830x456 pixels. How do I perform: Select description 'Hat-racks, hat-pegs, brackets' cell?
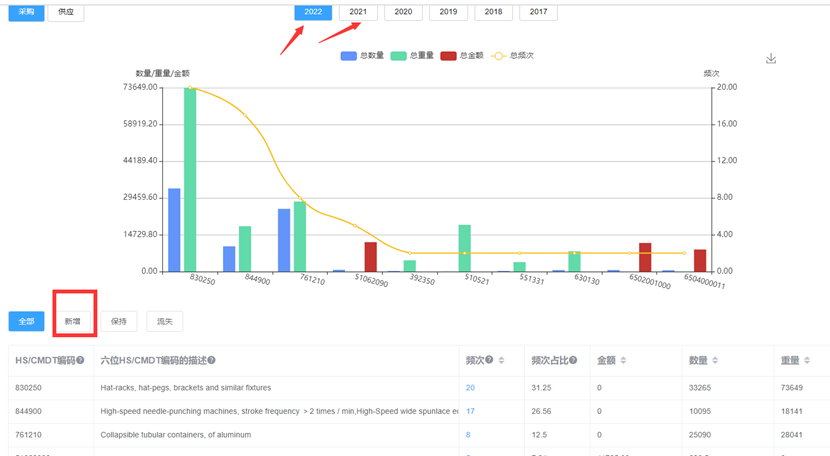coord(186,388)
